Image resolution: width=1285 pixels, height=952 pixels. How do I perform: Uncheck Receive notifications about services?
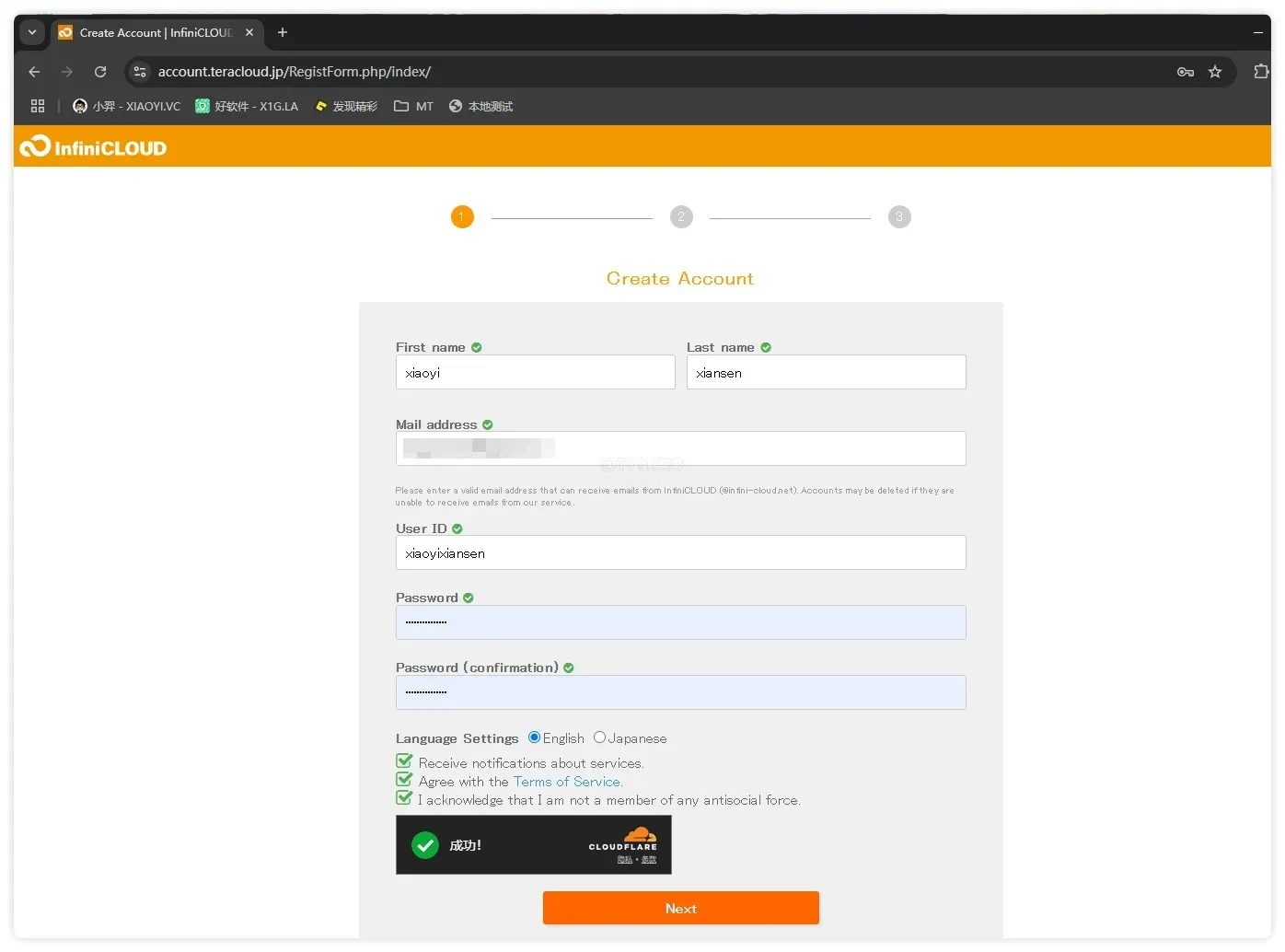coord(404,761)
